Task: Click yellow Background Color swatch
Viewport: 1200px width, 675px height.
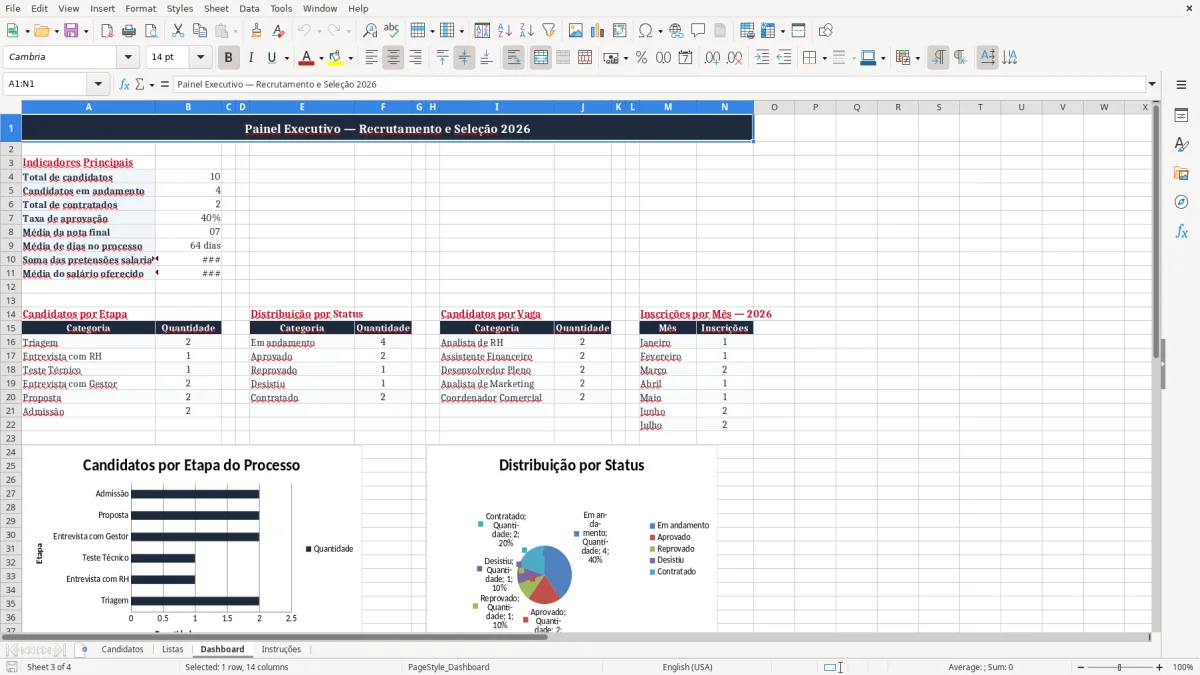Action: click(x=336, y=58)
